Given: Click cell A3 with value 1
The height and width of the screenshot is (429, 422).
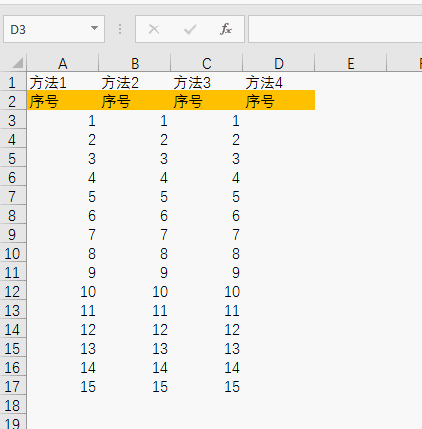Looking at the screenshot, I should 63,120.
